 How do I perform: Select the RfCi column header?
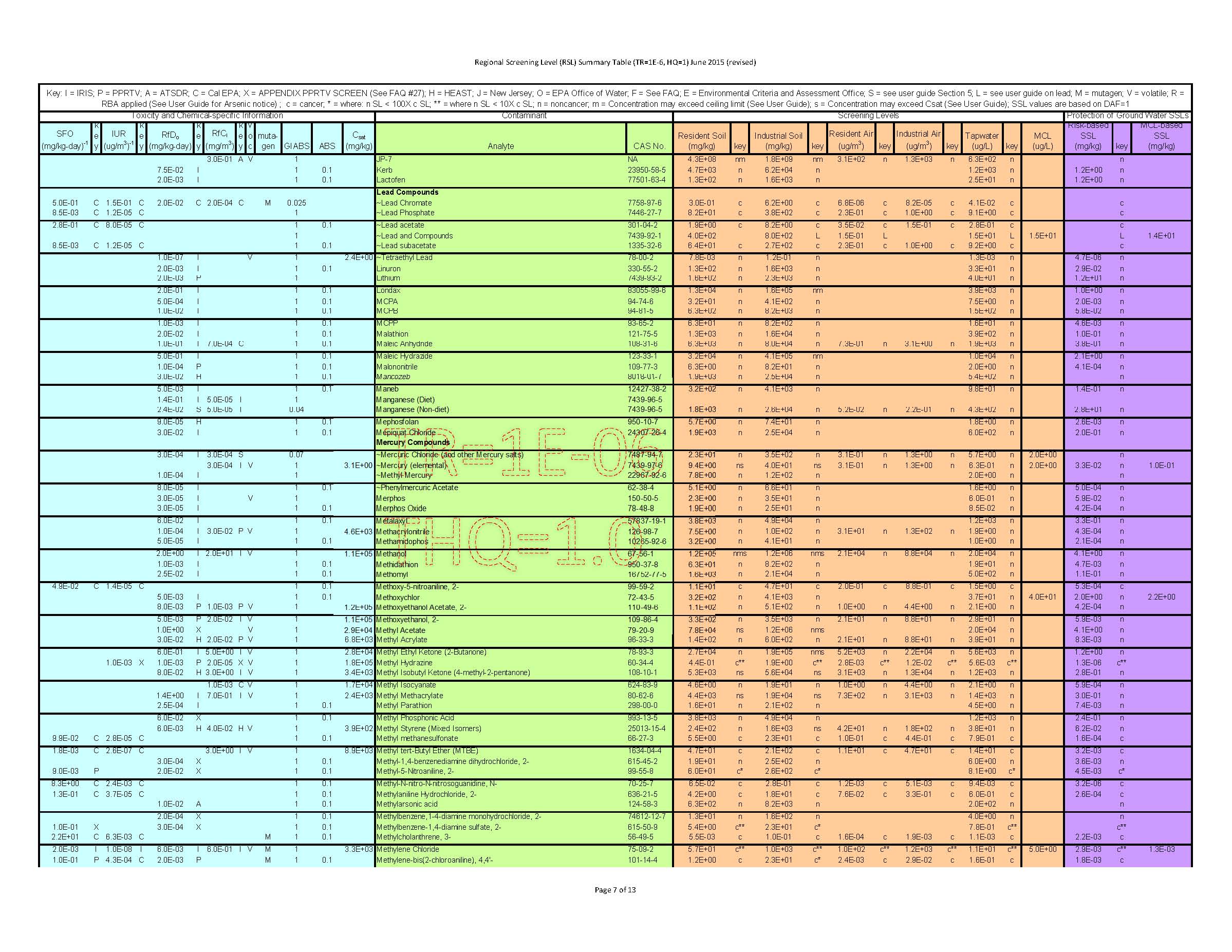click(x=219, y=139)
